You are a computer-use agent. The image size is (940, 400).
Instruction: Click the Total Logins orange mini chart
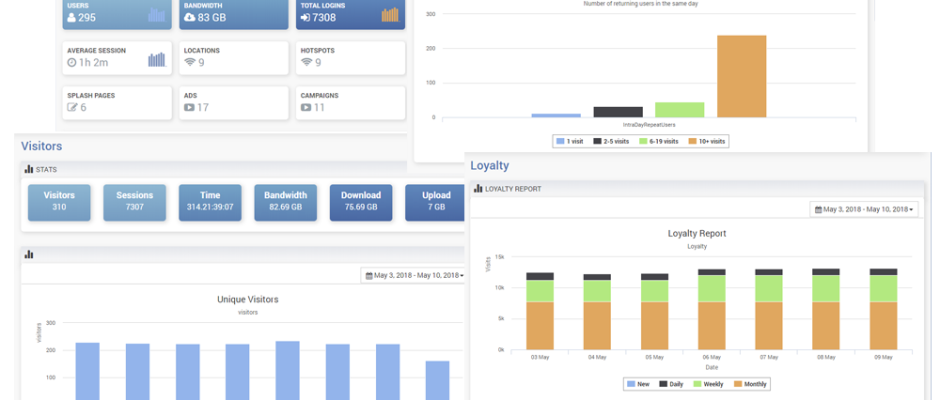pyautogui.click(x=390, y=15)
